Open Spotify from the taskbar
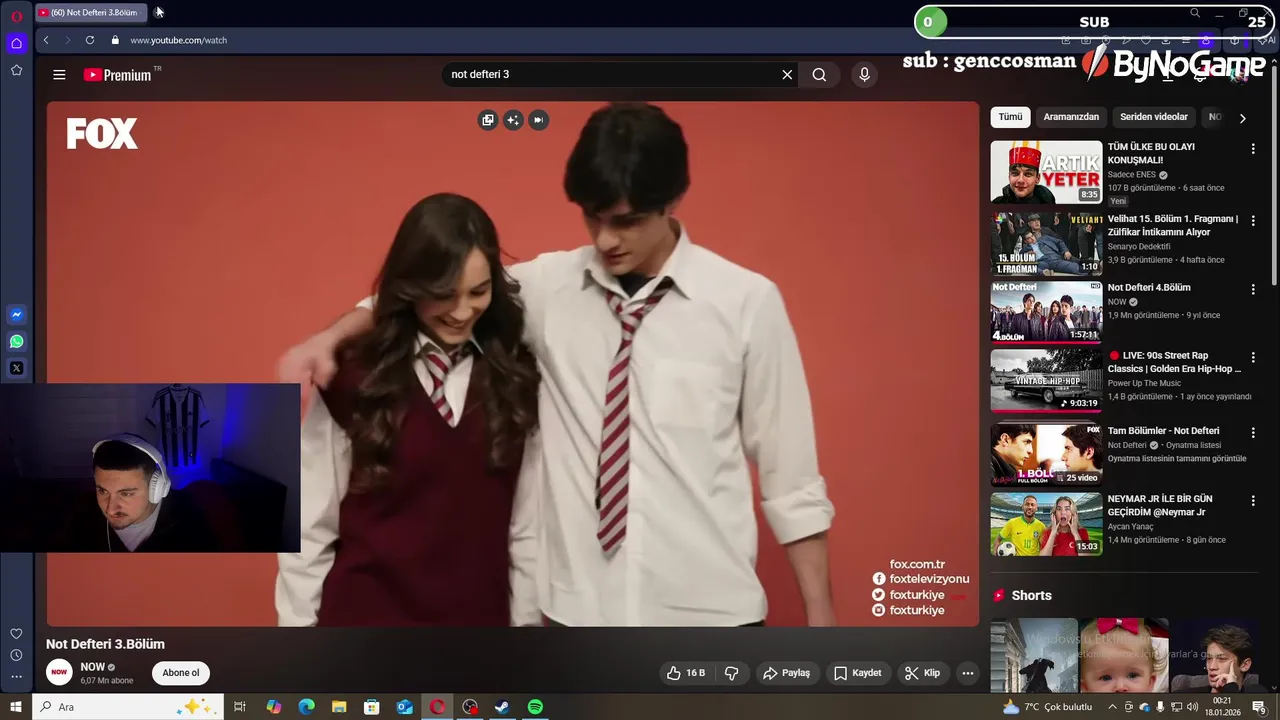 (x=535, y=707)
